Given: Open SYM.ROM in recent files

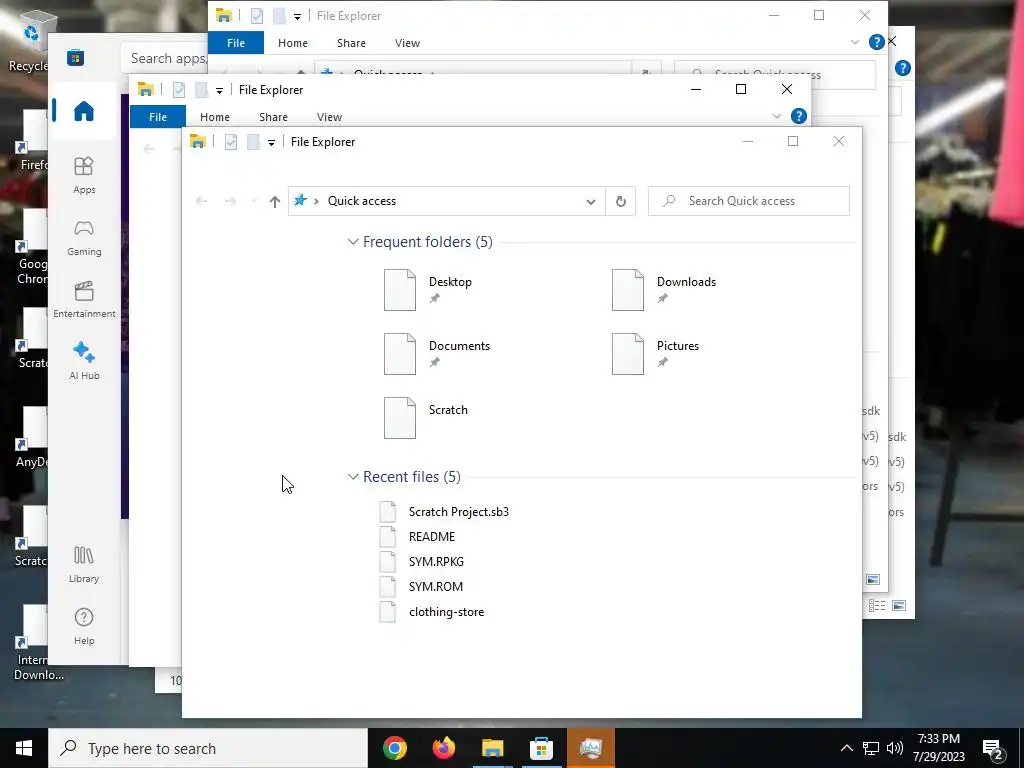Looking at the screenshot, I should [x=421, y=586].
